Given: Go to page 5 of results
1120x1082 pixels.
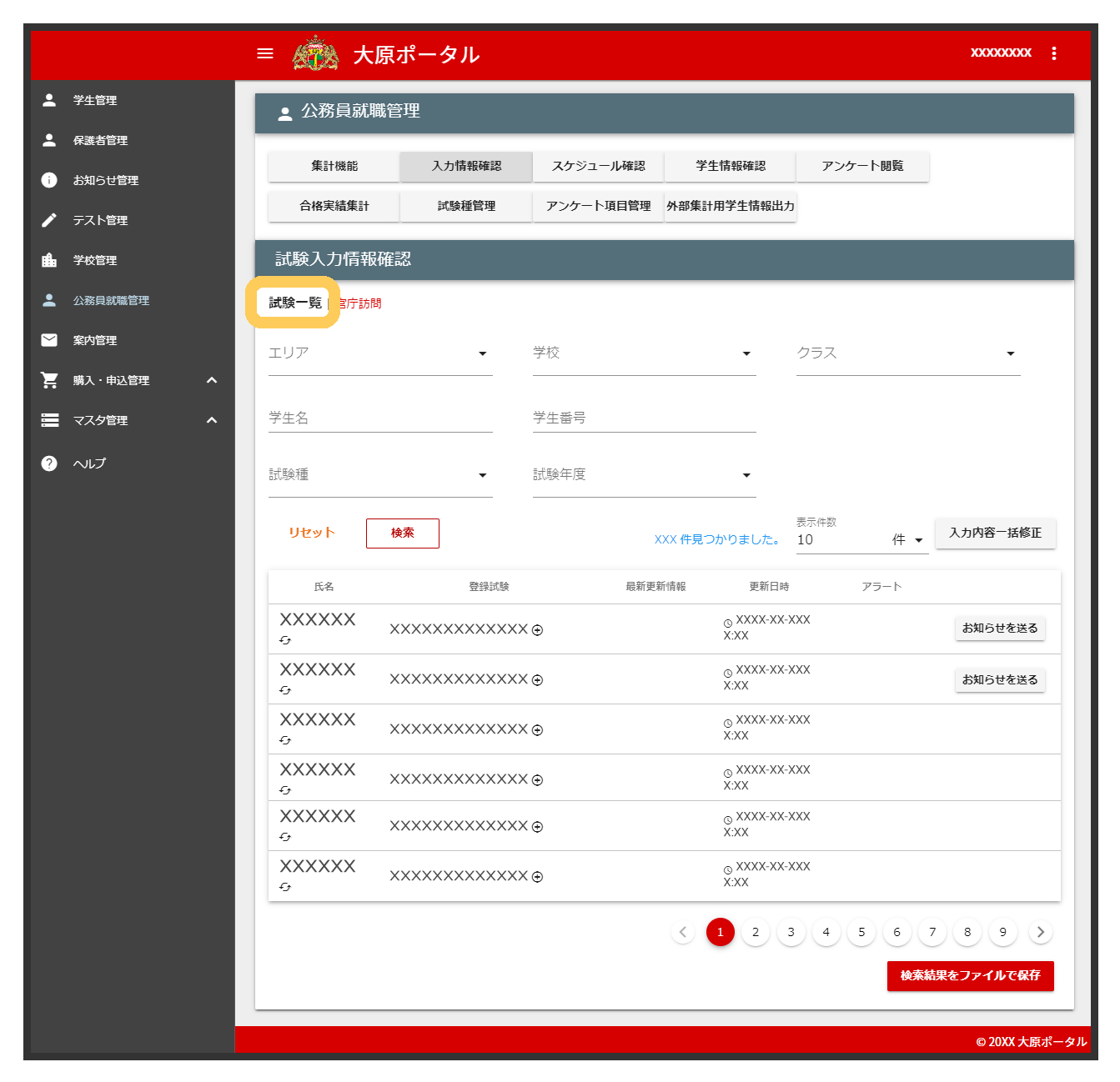Looking at the screenshot, I should [861, 932].
